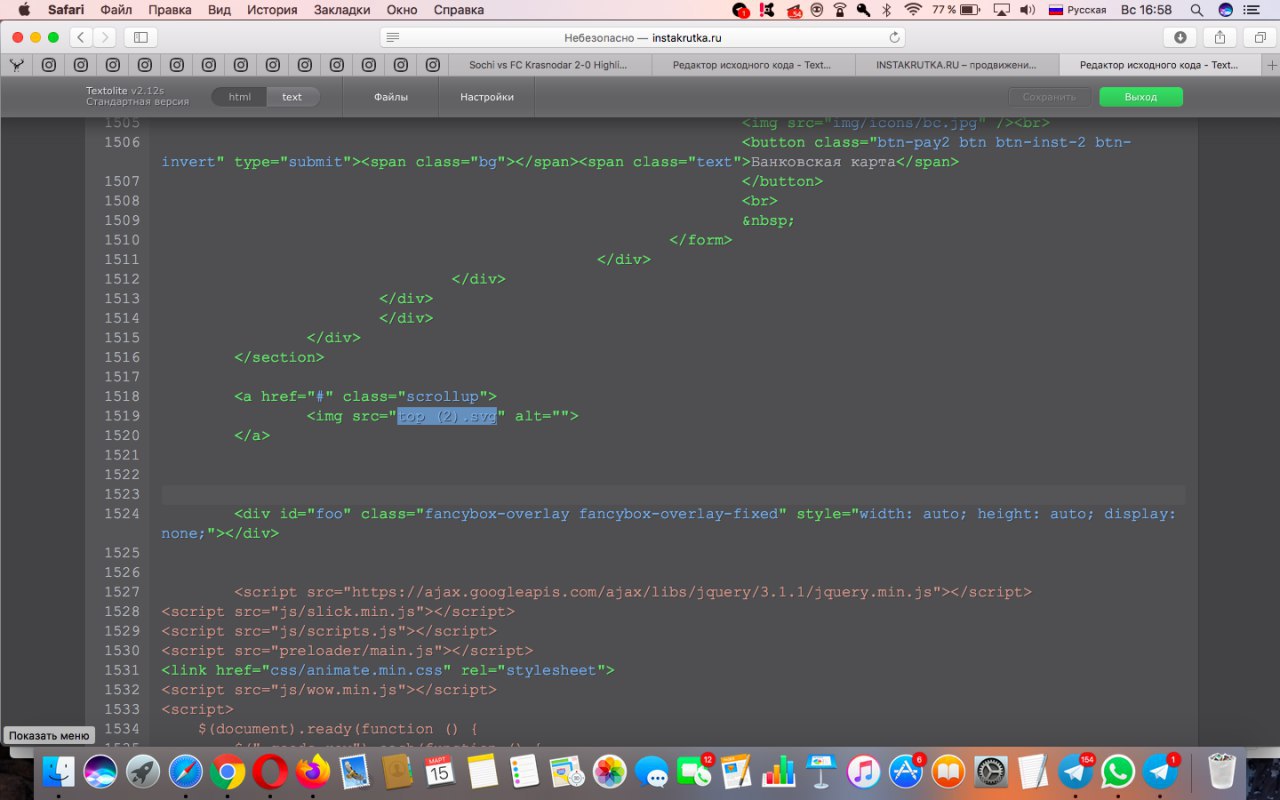
Task: Go forward with Safari's forward arrow
Action: [x=104, y=37]
